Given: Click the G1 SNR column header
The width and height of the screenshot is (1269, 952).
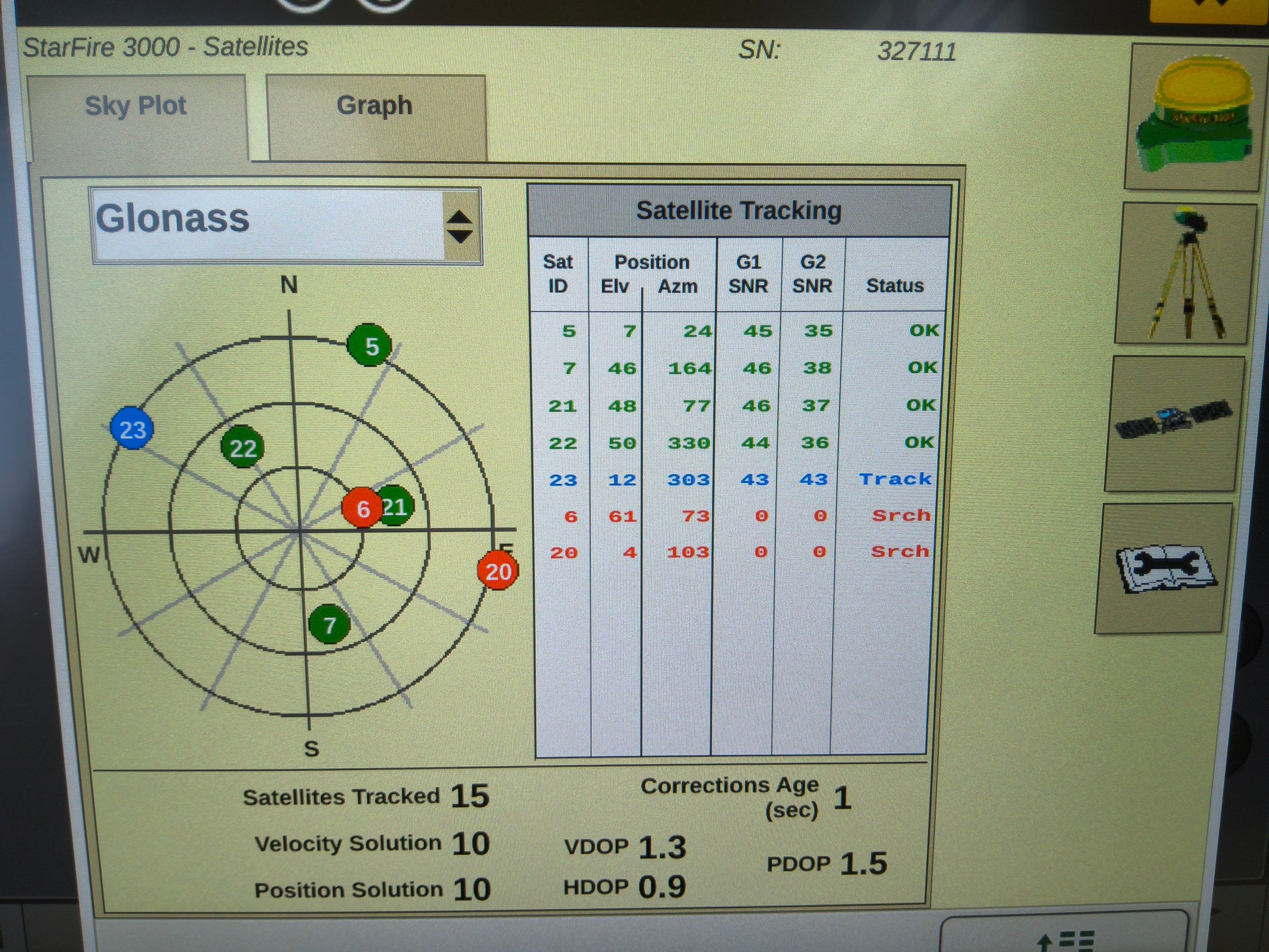Looking at the screenshot, I should click(x=748, y=274).
